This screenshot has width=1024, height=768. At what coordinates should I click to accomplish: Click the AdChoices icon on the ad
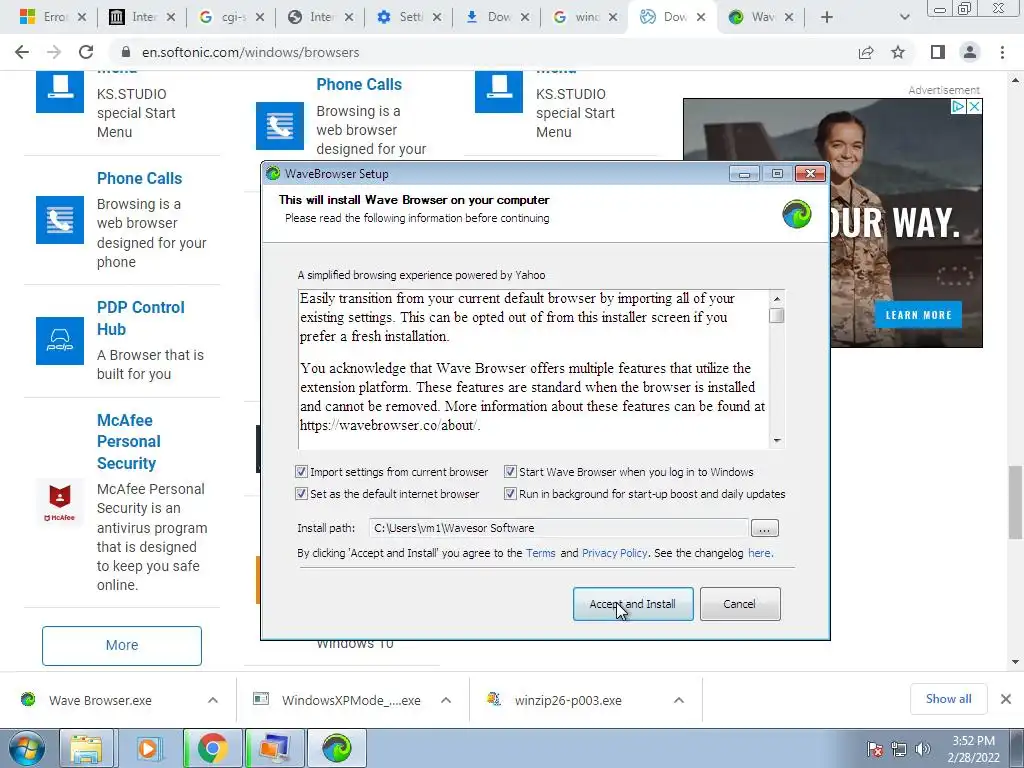click(x=958, y=106)
